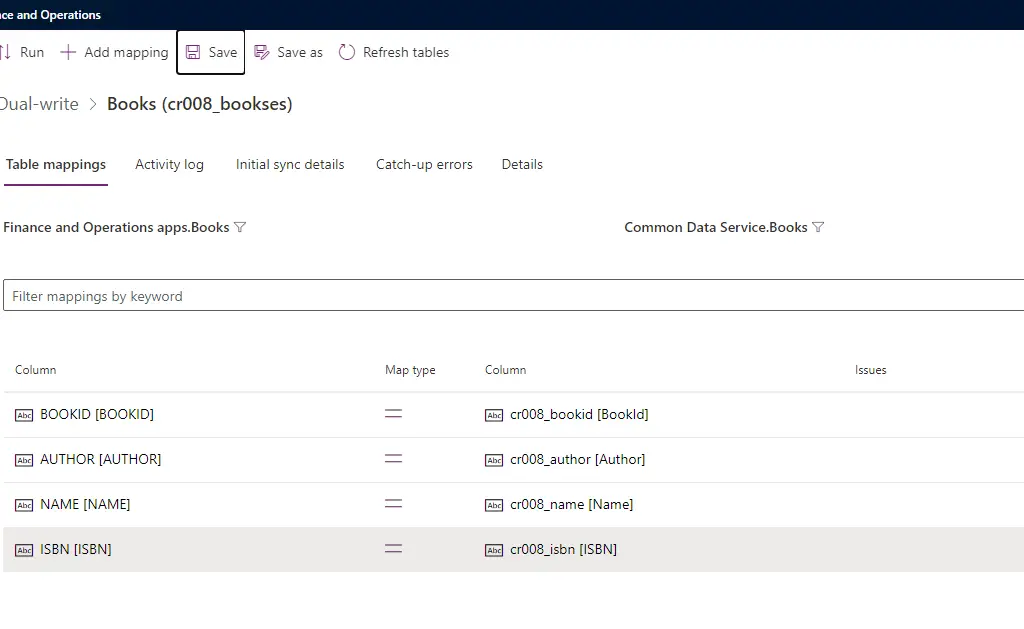Click the right Column header
The image size is (1024, 629).
point(505,370)
